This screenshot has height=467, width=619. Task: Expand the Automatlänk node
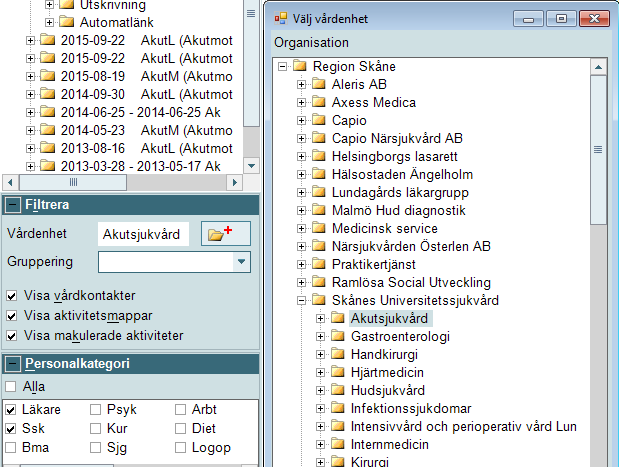point(49,23)
